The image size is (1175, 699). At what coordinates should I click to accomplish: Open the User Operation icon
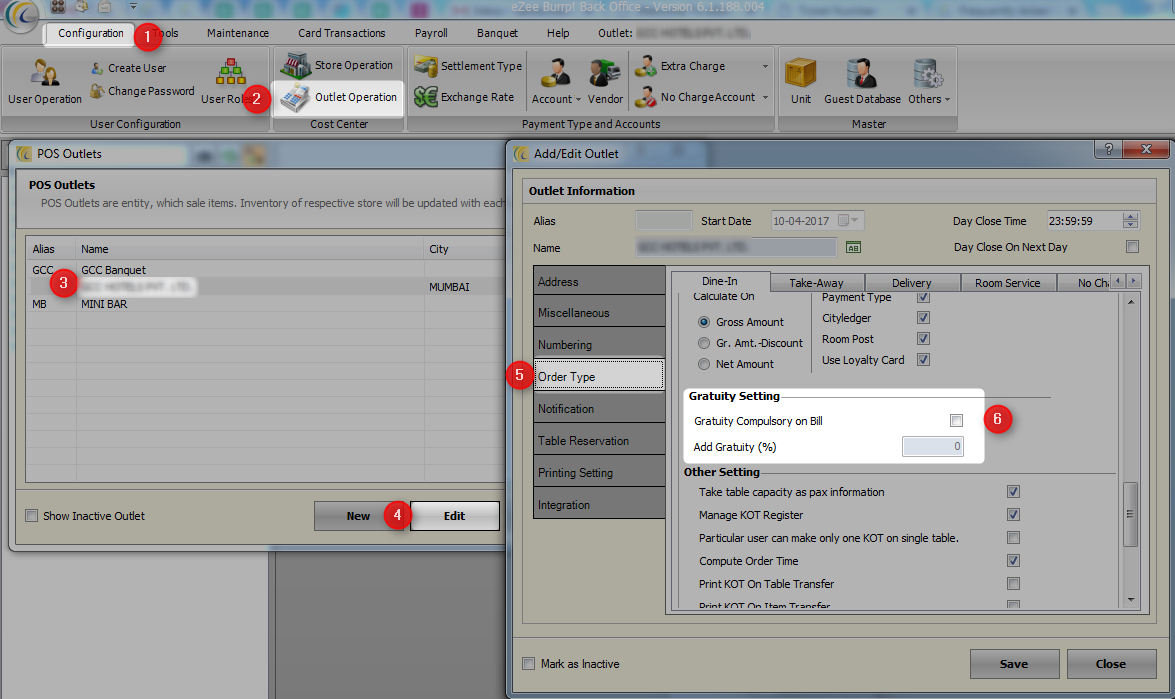44,82
